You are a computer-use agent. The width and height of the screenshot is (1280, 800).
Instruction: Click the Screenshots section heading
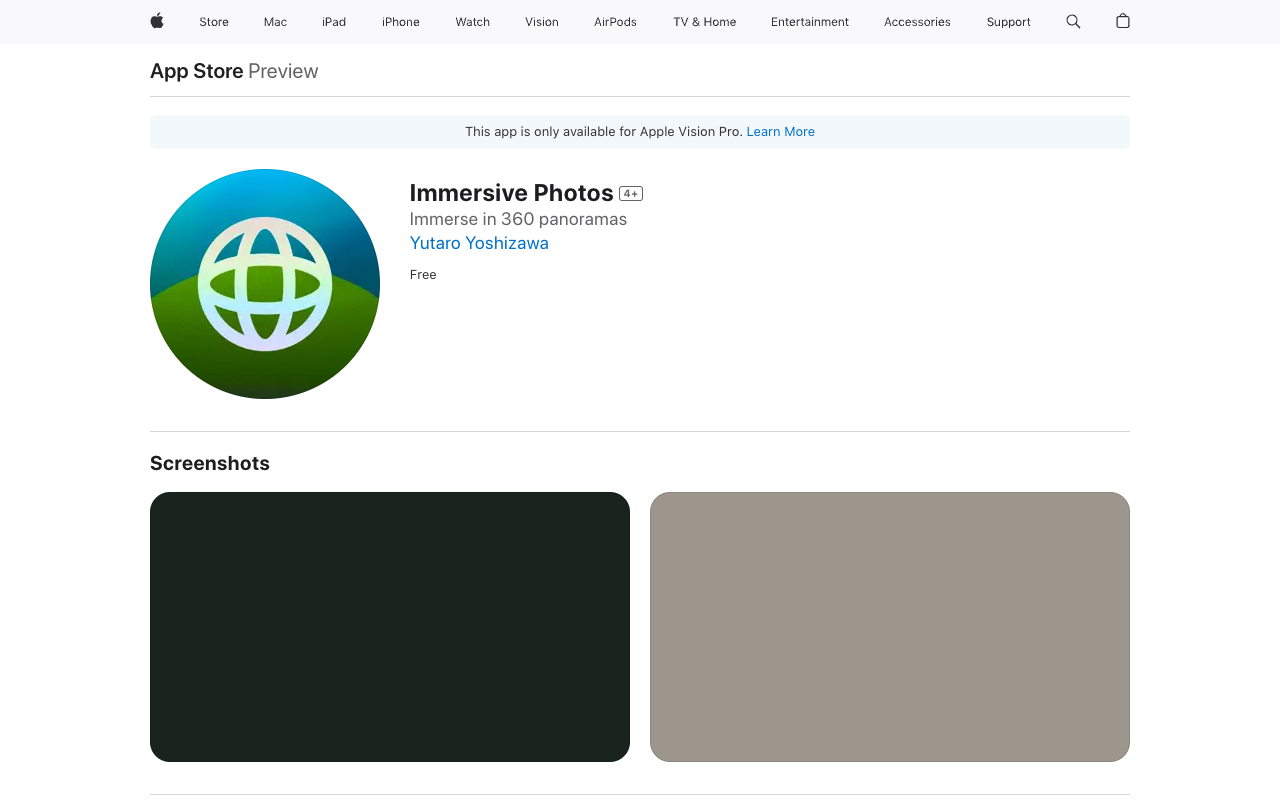(210, 463)
